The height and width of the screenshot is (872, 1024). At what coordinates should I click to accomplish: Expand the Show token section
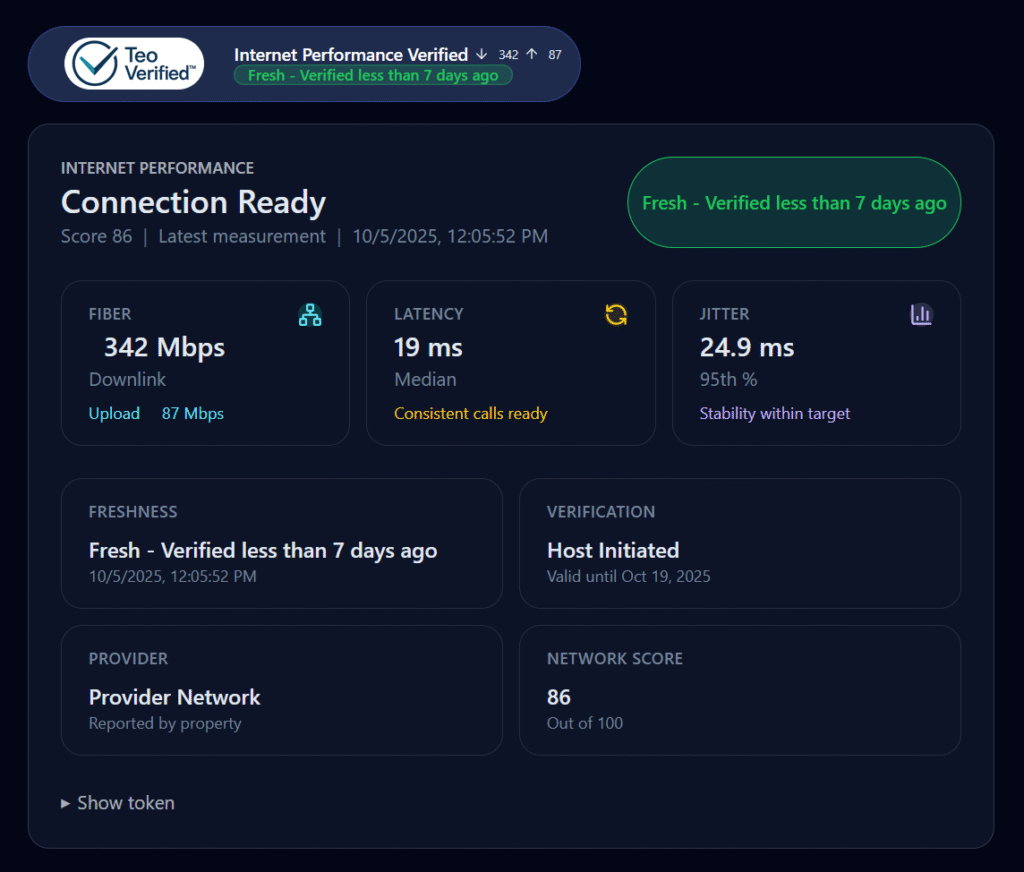(118, 803)
